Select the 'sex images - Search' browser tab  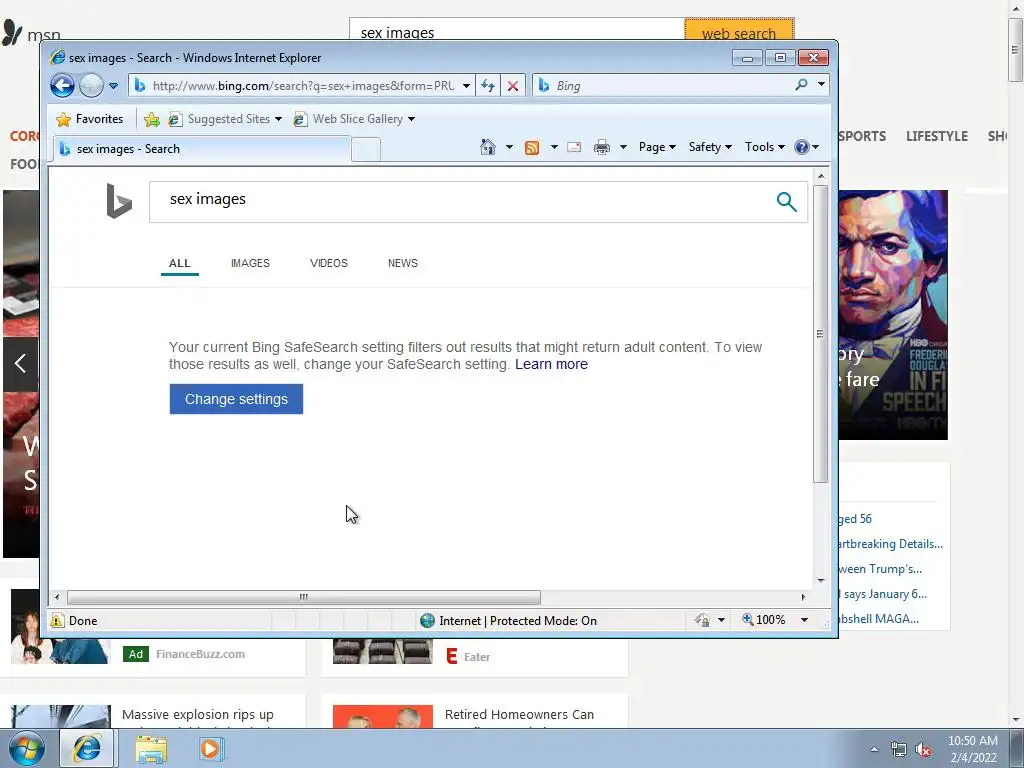pos(201,149)
